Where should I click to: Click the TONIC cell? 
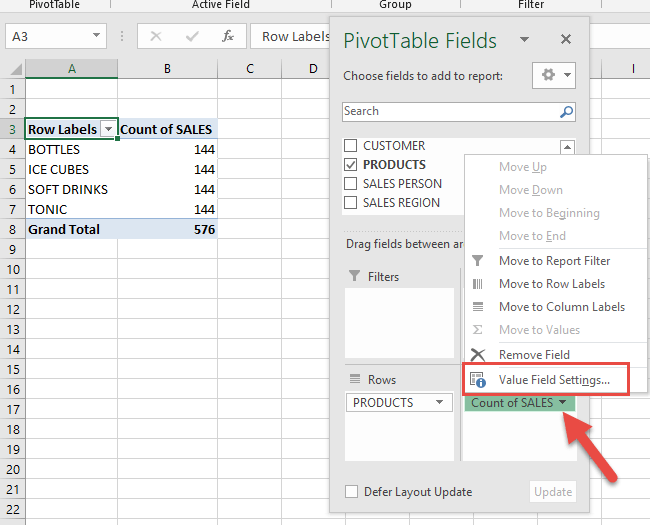72,209
